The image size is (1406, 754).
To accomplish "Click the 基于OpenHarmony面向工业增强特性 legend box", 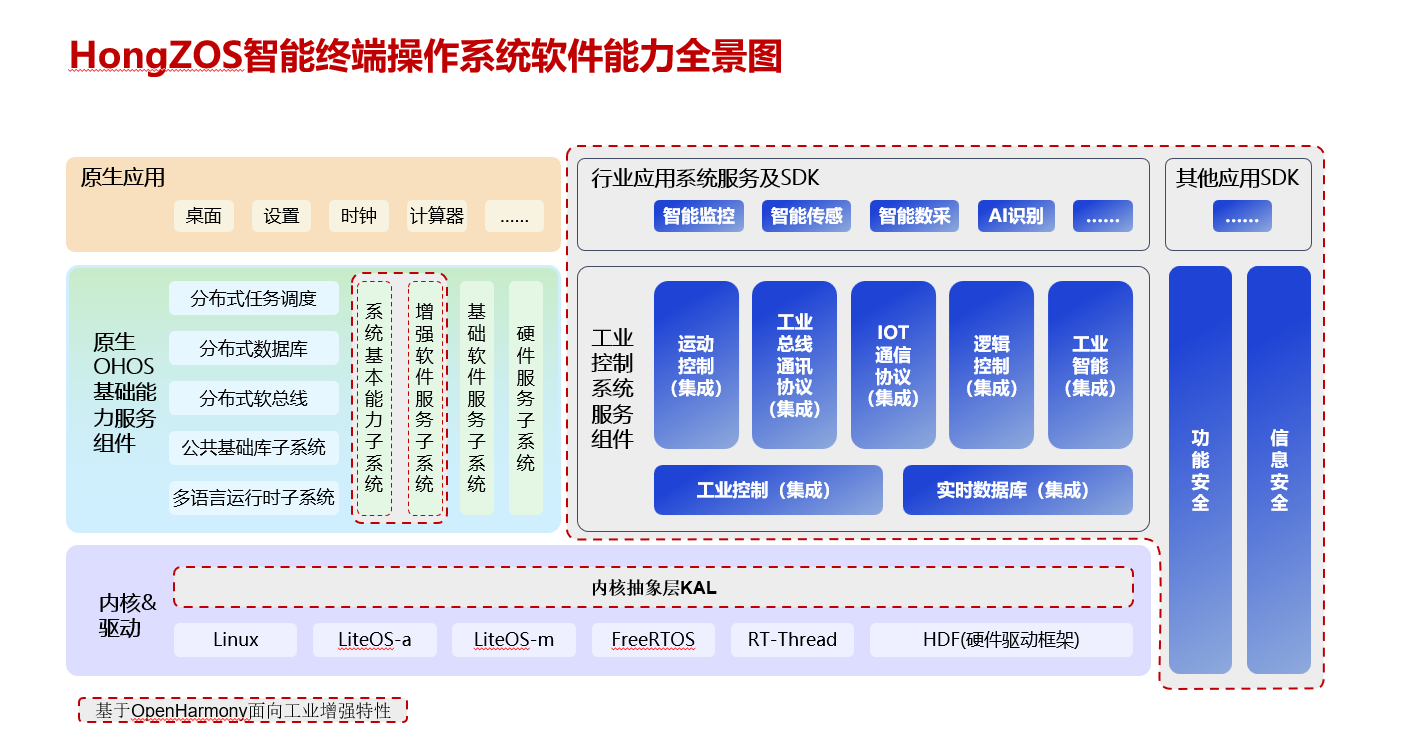I will click(x=243, y=710).
